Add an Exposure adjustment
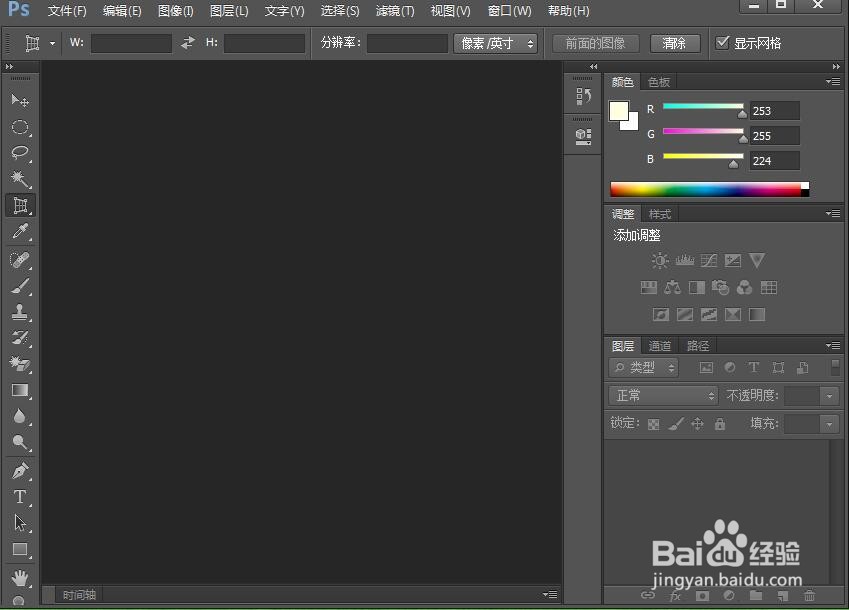Image resolution: width=849 pixels, height=610 pixels. click(733, 261)
